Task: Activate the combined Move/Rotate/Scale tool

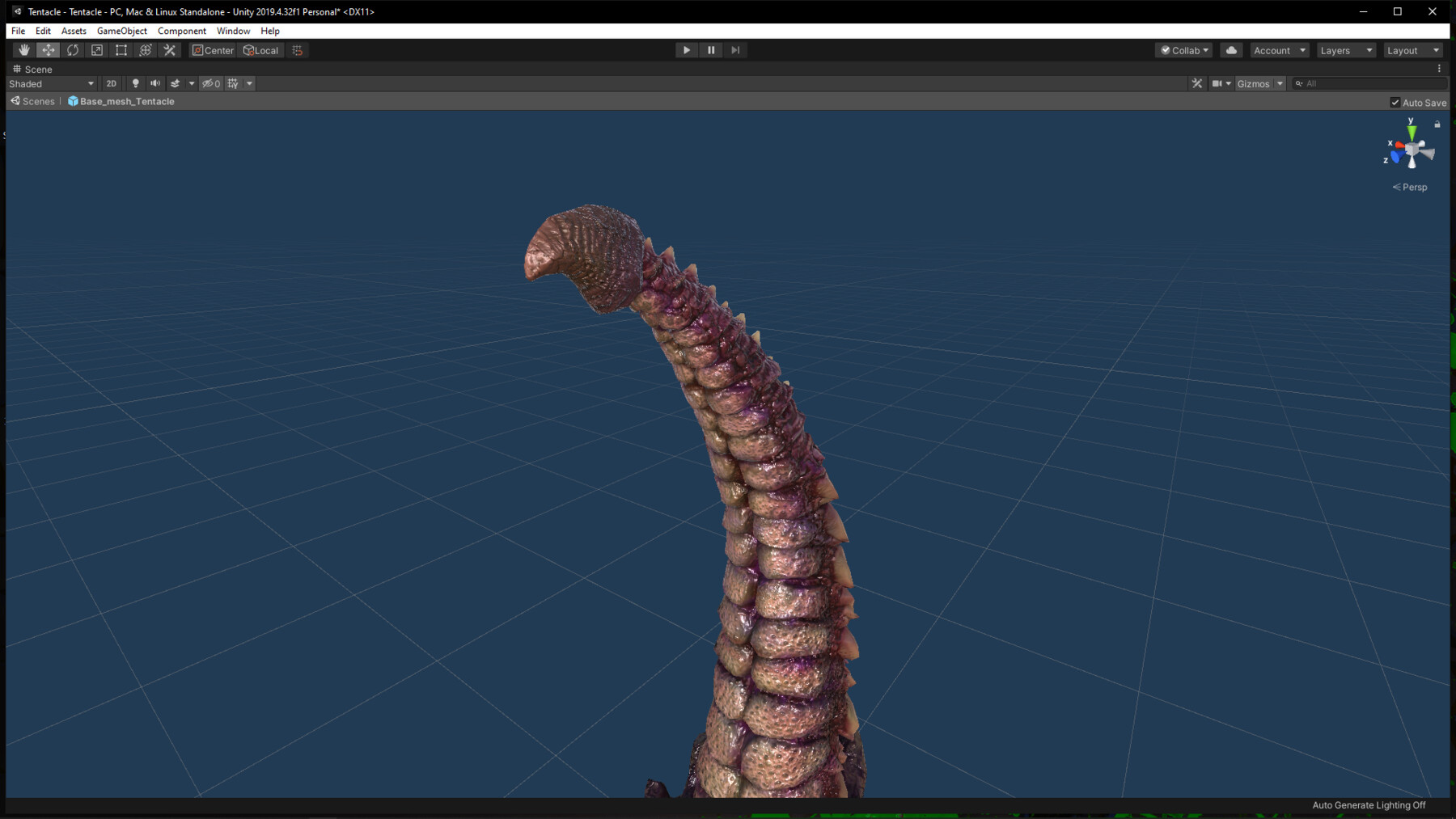Action: click(x=145, y=50)
